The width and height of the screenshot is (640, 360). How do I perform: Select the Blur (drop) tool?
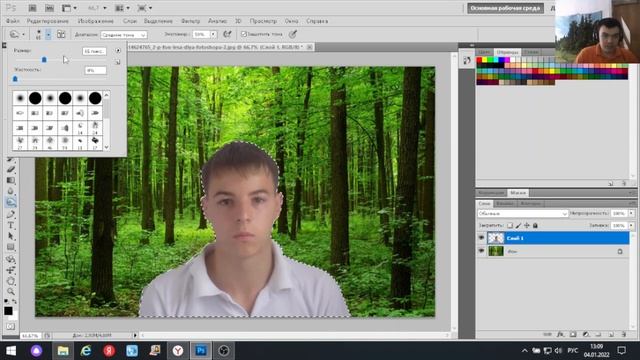coord(11,191)
